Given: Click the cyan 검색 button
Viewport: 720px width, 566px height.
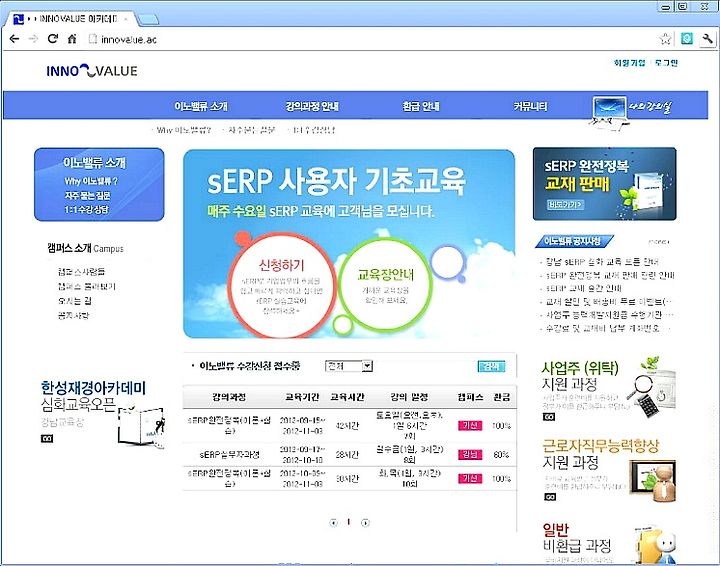Looking at the screenshot, I should [x=491, y=366].
